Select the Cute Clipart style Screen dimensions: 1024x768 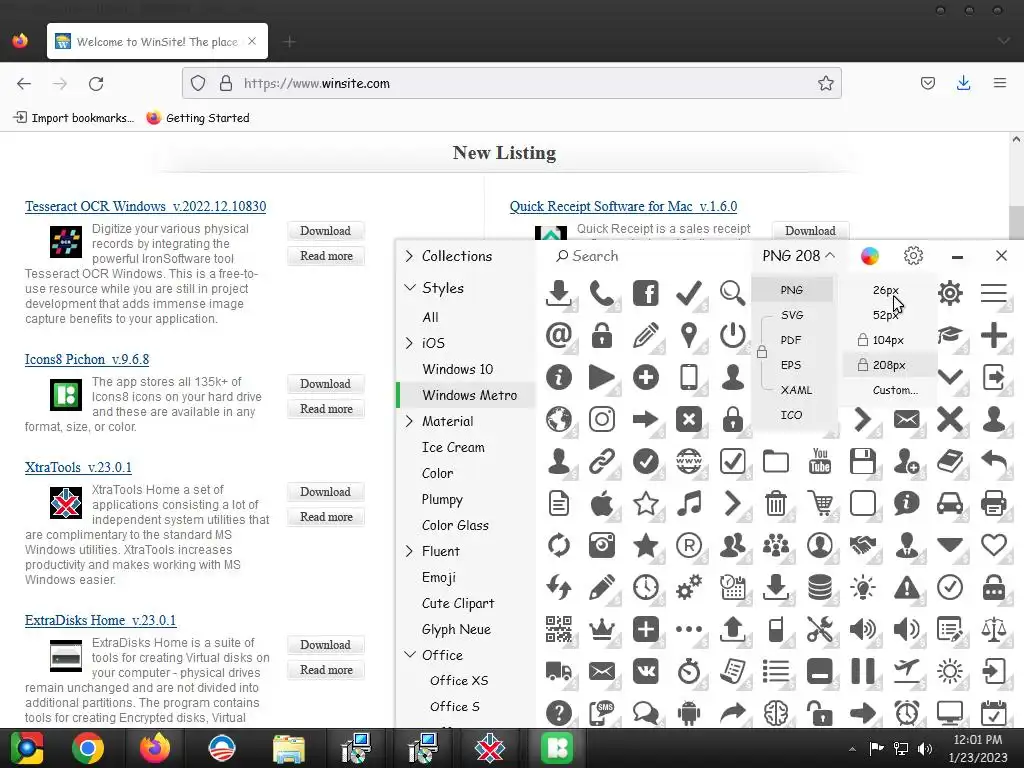[x=458, y=603]
